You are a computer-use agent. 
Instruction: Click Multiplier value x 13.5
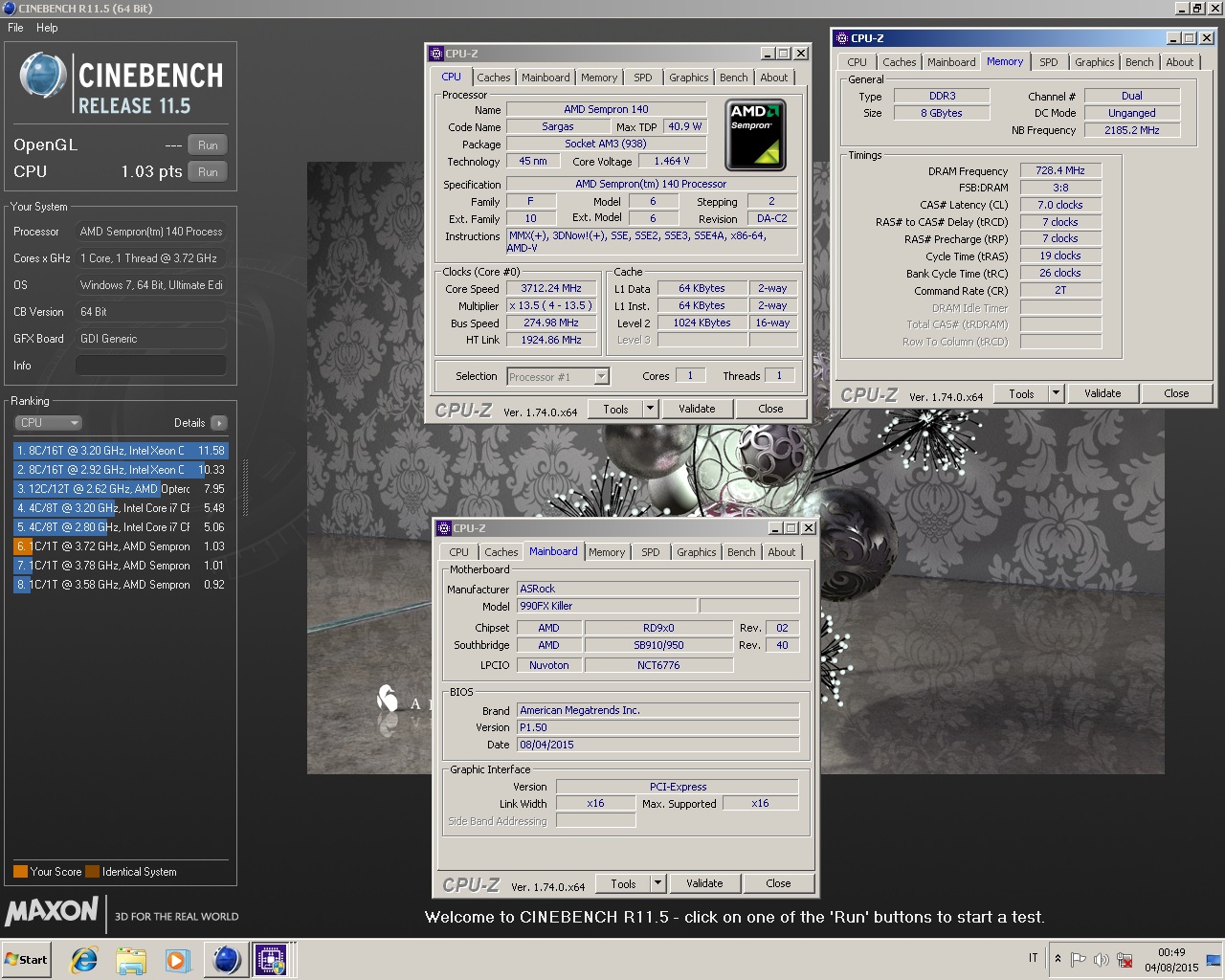550,305
